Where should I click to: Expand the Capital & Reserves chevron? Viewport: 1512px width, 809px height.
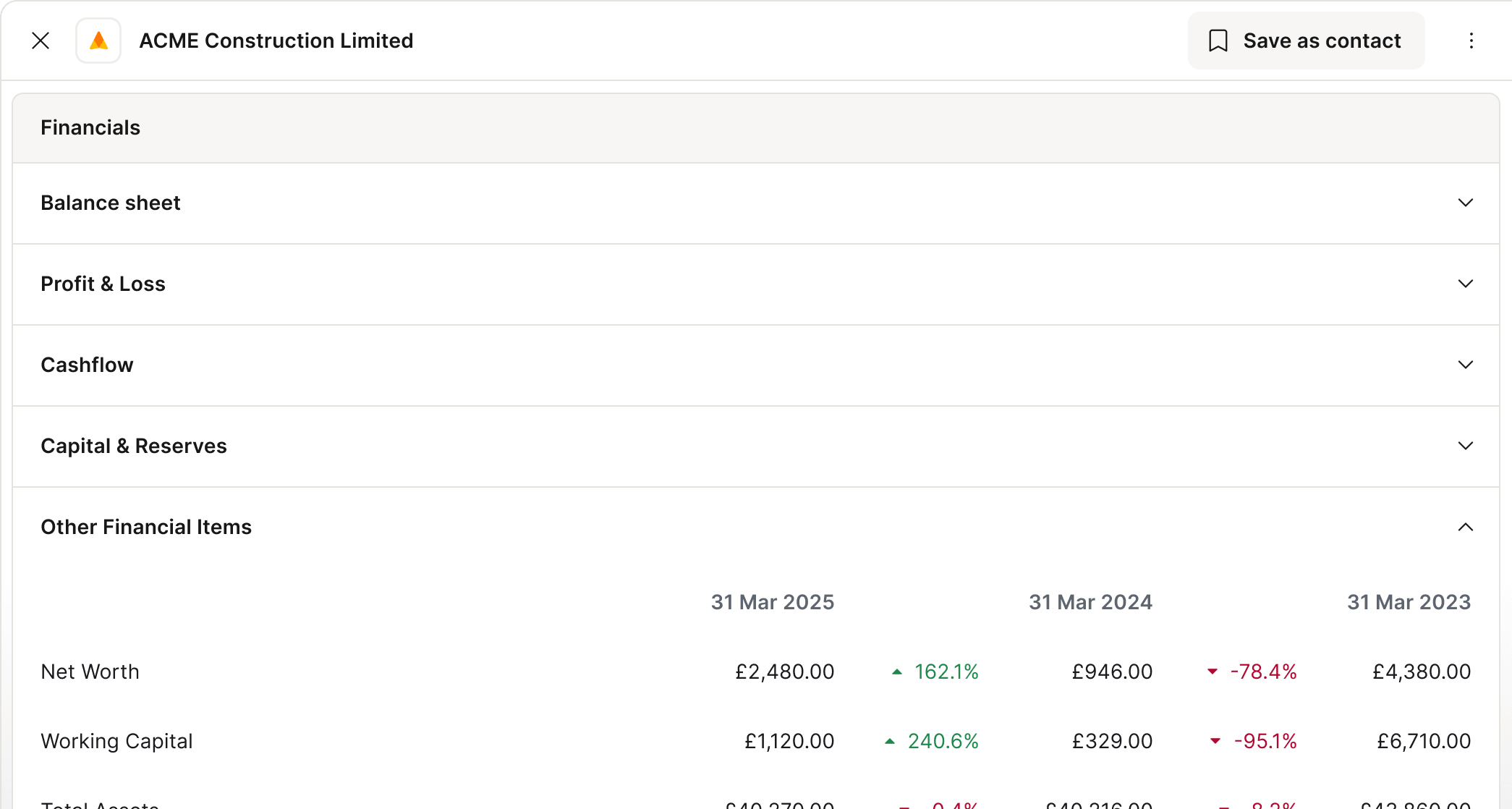coord(1465,446)
